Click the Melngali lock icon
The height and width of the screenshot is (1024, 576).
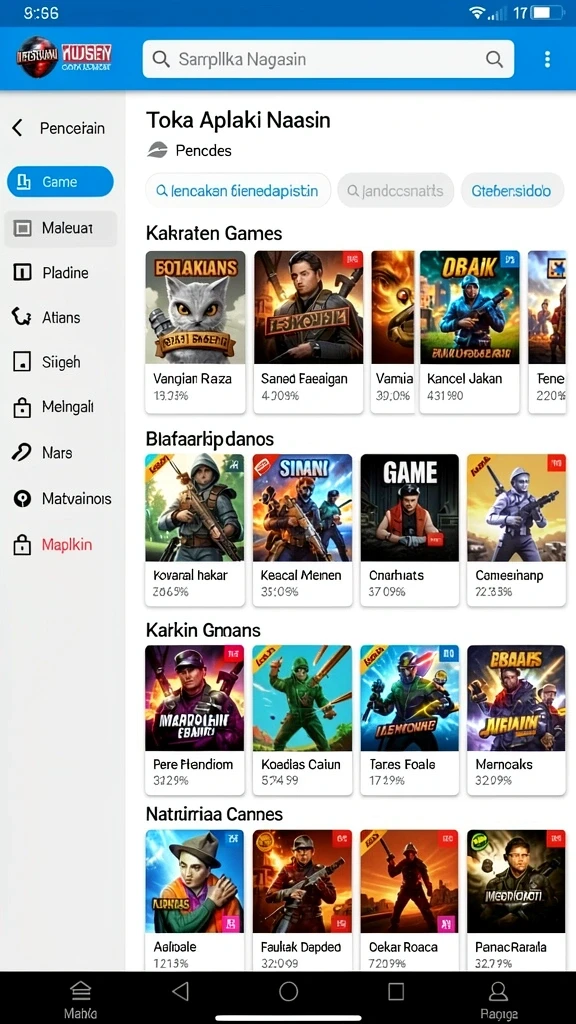[x=22, y=408]
